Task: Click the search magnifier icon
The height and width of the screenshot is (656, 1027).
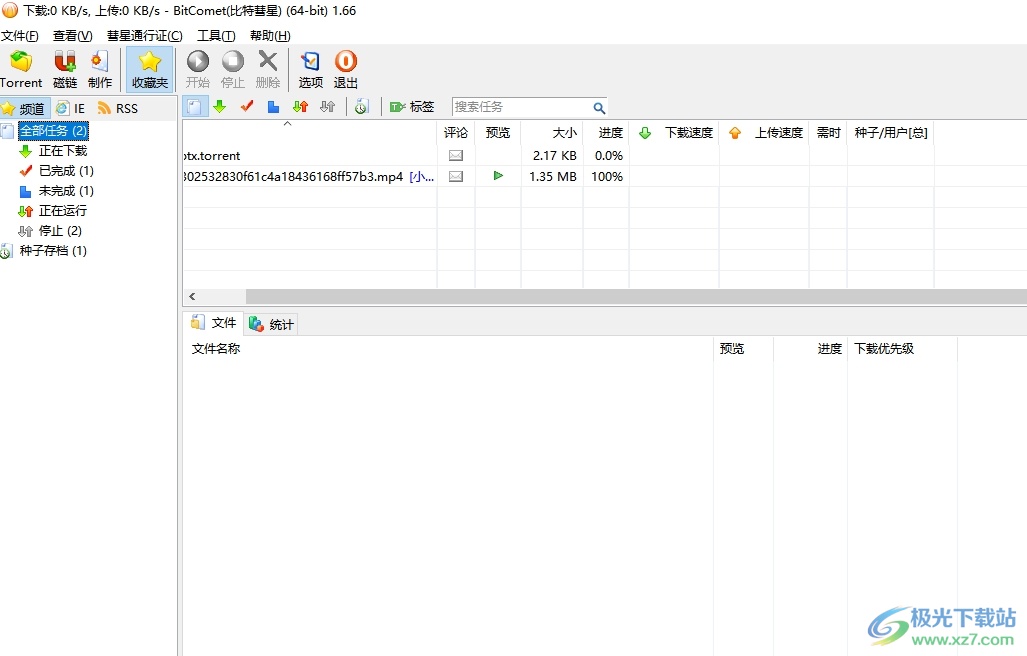Action: 599,107
